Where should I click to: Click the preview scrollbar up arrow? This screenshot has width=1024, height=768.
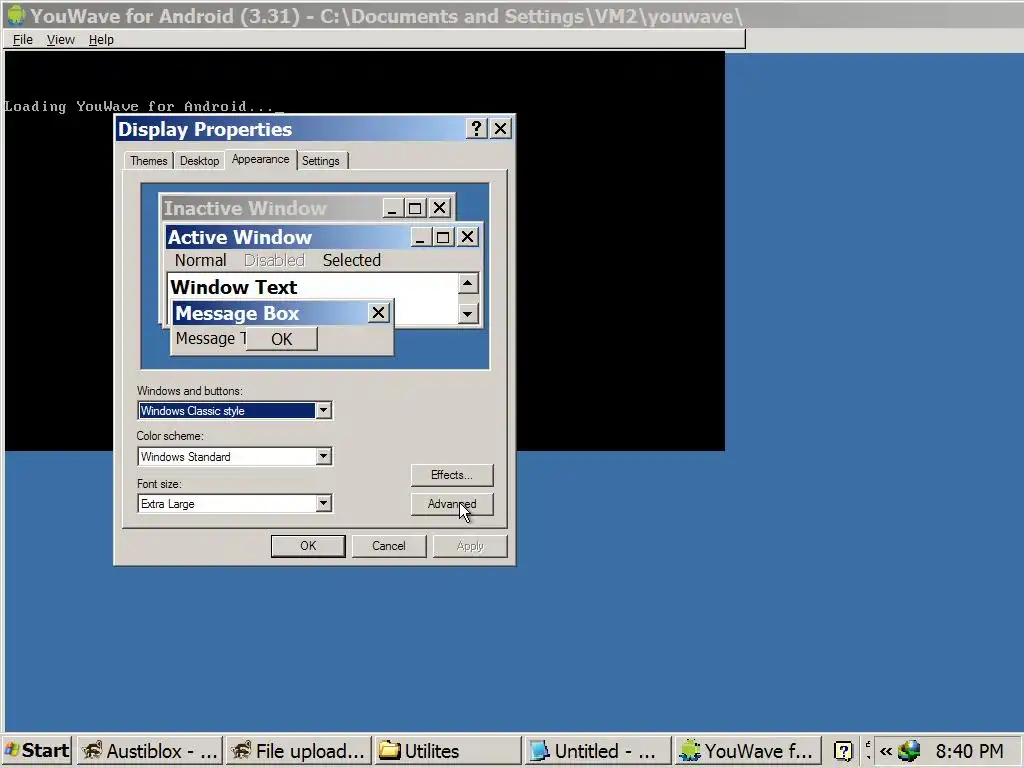point(468,283)
